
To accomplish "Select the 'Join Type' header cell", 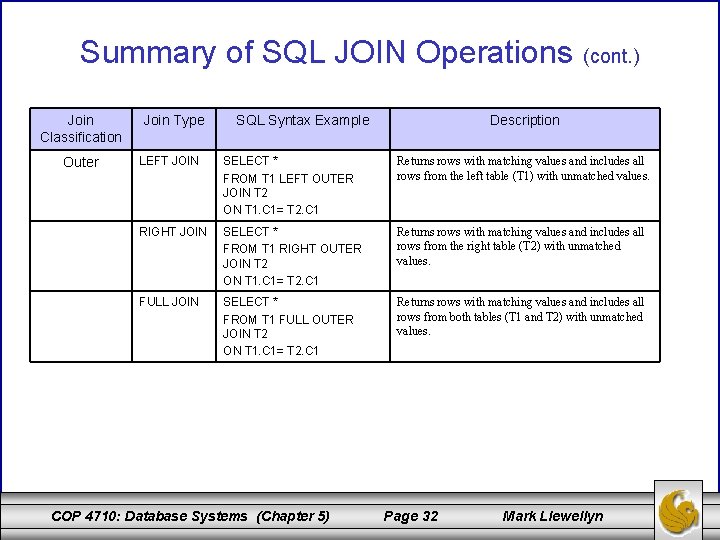I will point(174,129).
